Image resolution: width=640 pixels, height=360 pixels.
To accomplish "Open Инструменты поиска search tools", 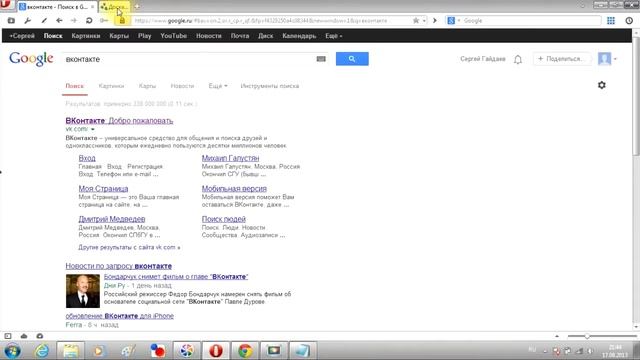I will click(270, 86).
